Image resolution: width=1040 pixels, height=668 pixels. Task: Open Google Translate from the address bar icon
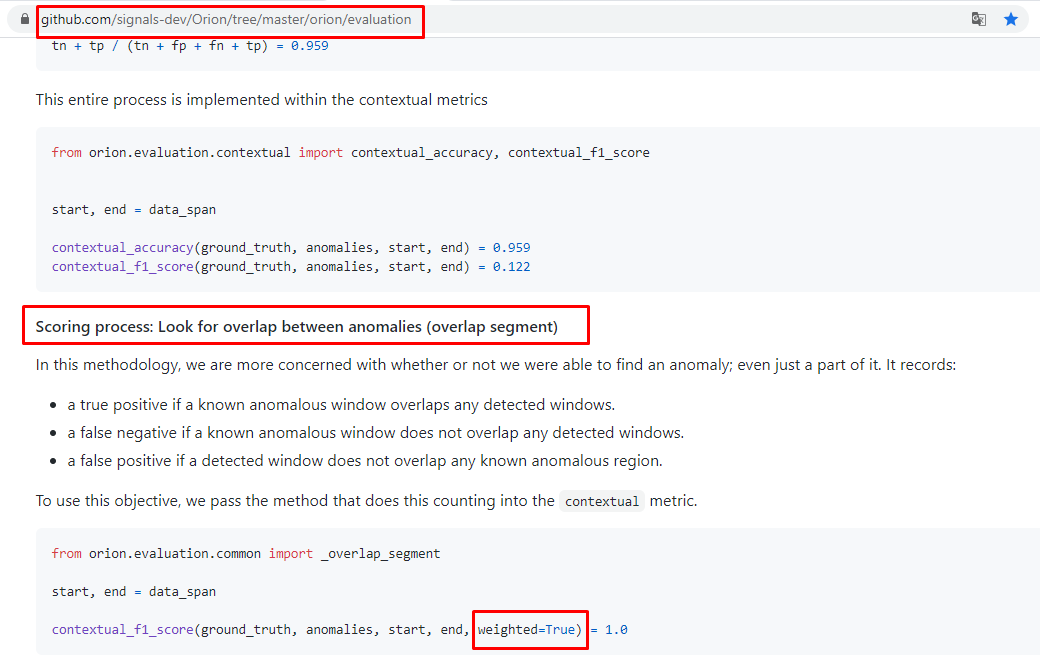tap(978, 19)
